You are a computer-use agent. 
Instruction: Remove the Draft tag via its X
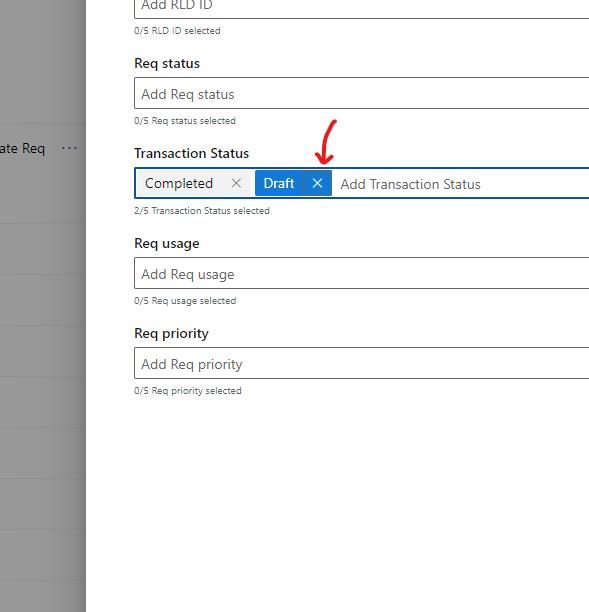coord(317,183)
